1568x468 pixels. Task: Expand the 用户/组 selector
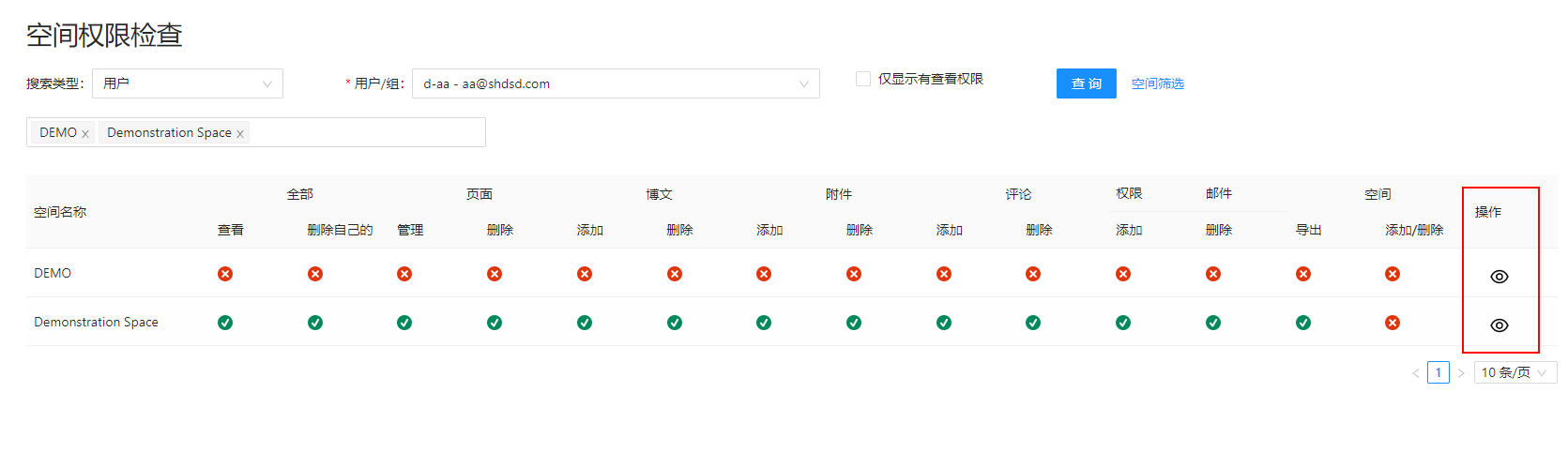[x=616, y=83]
